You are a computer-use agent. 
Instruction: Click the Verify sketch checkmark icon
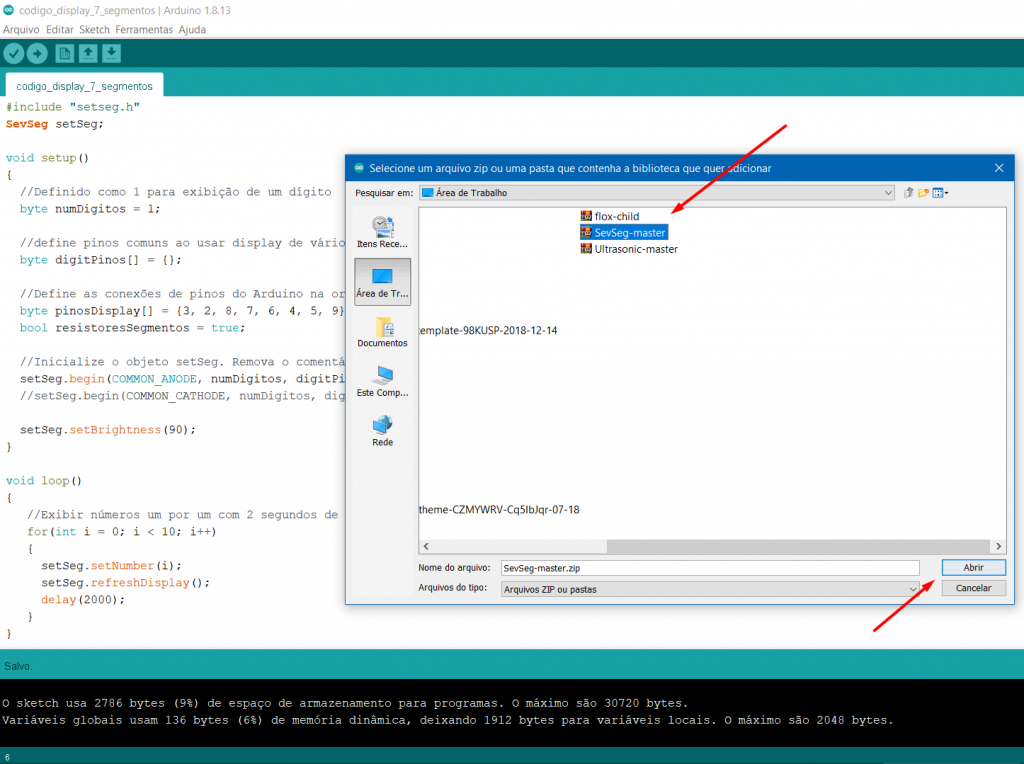13,53
